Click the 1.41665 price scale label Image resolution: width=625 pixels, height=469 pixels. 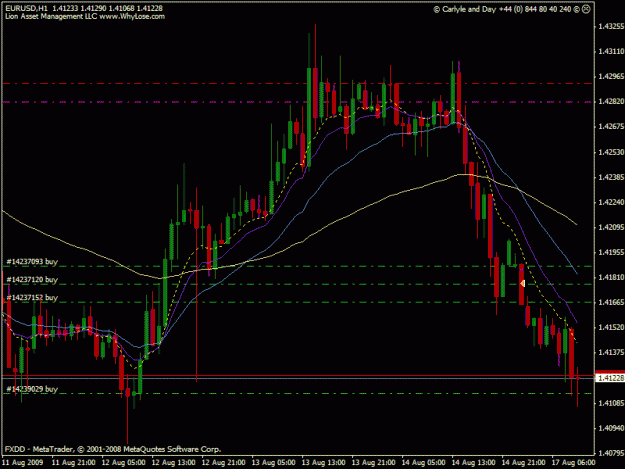point(611,302)
